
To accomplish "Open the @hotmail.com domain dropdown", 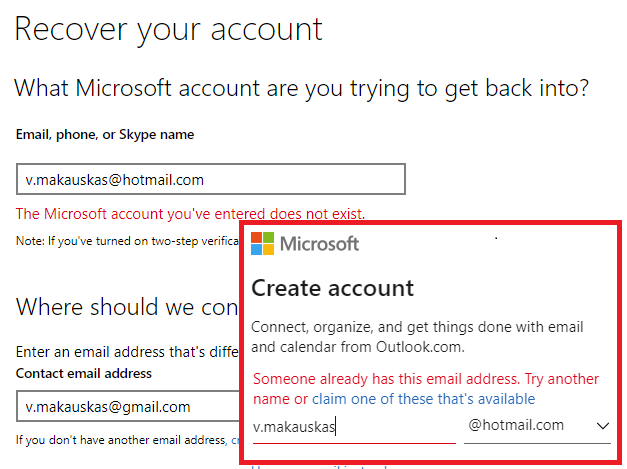I will point(537,426).
